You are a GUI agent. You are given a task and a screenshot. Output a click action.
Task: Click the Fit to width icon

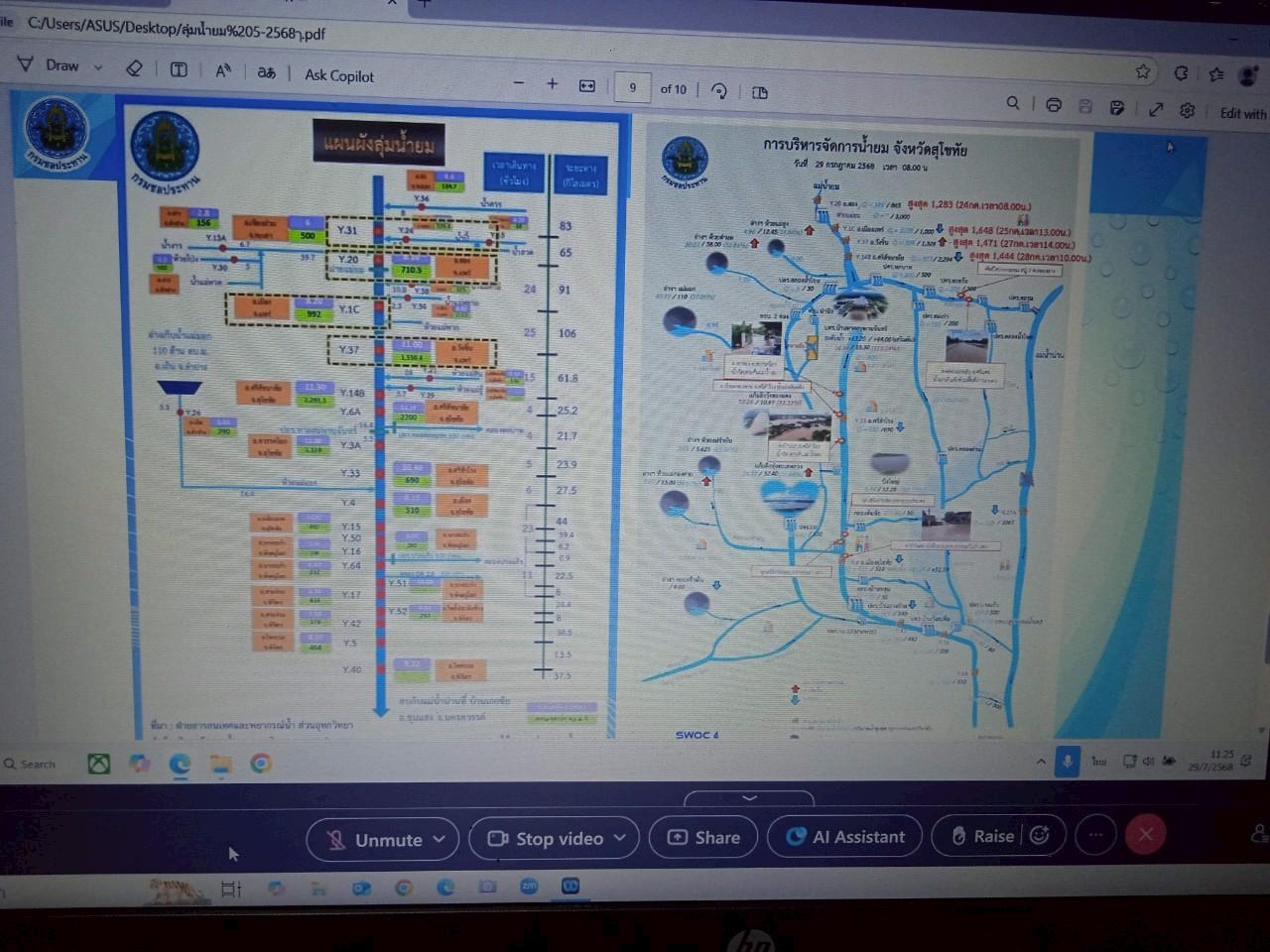coord(587,86)
